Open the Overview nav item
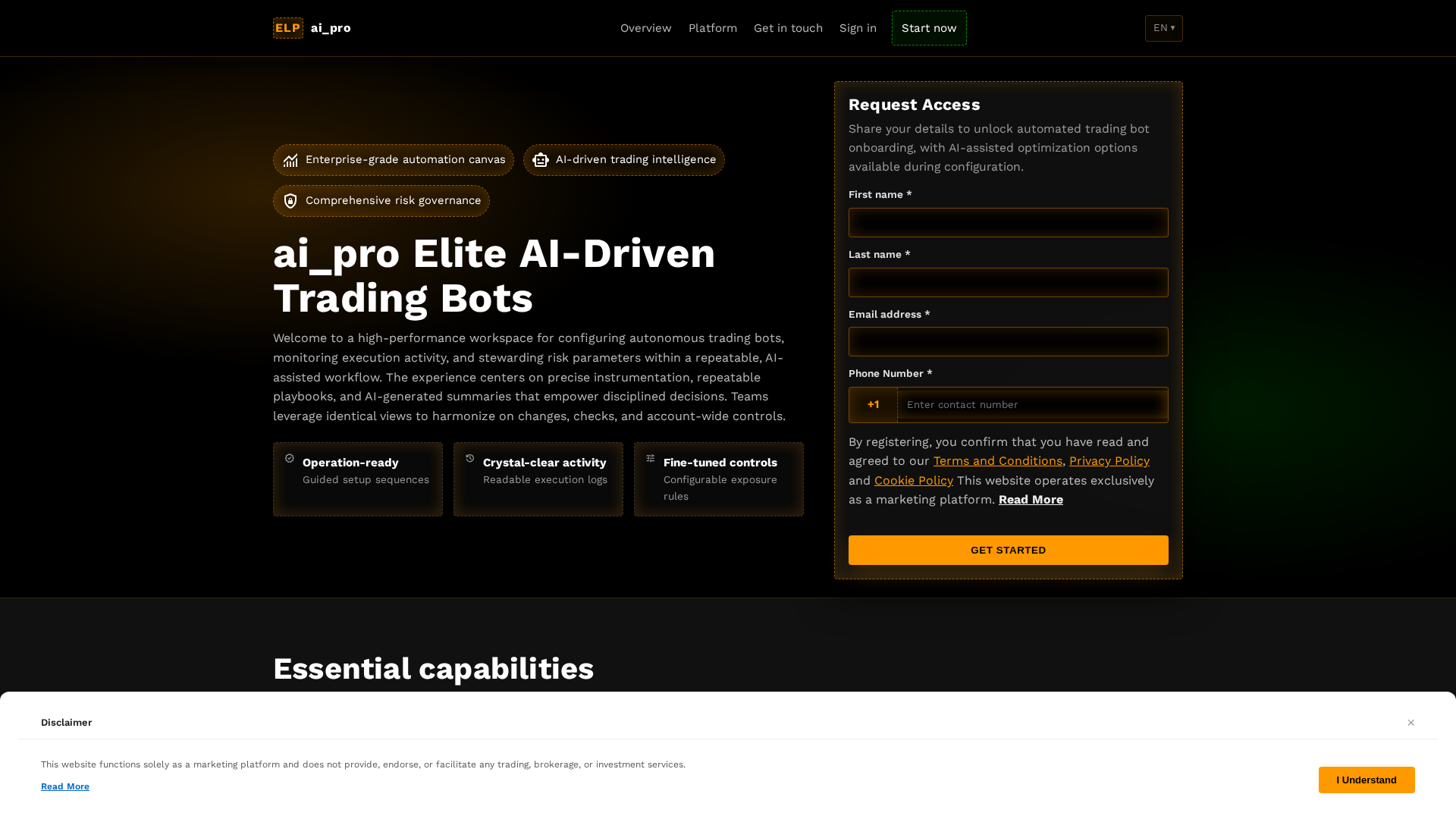The width and height of the screenshot is (1456, 819). (646, 28)
